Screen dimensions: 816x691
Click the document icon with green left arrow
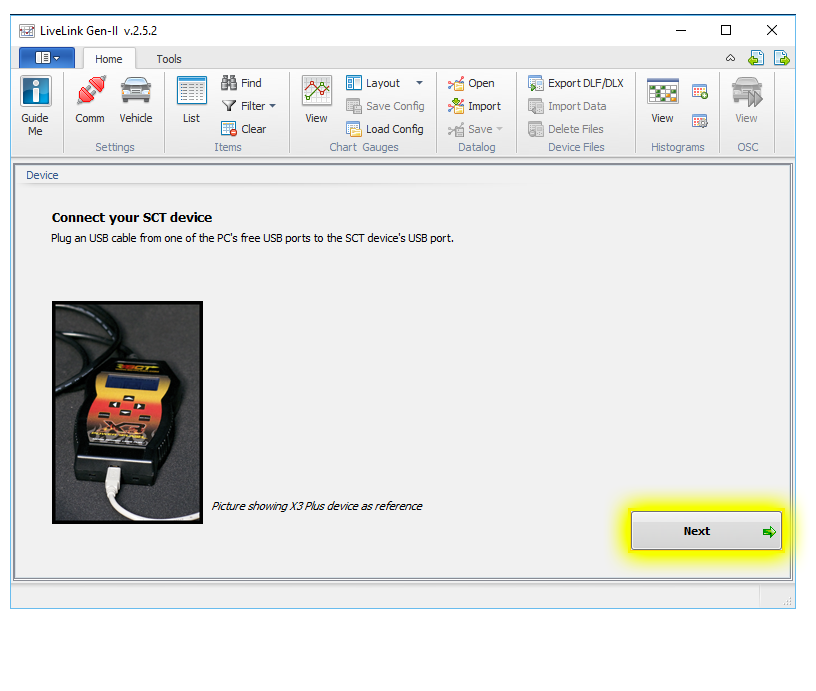coord(756,58)
